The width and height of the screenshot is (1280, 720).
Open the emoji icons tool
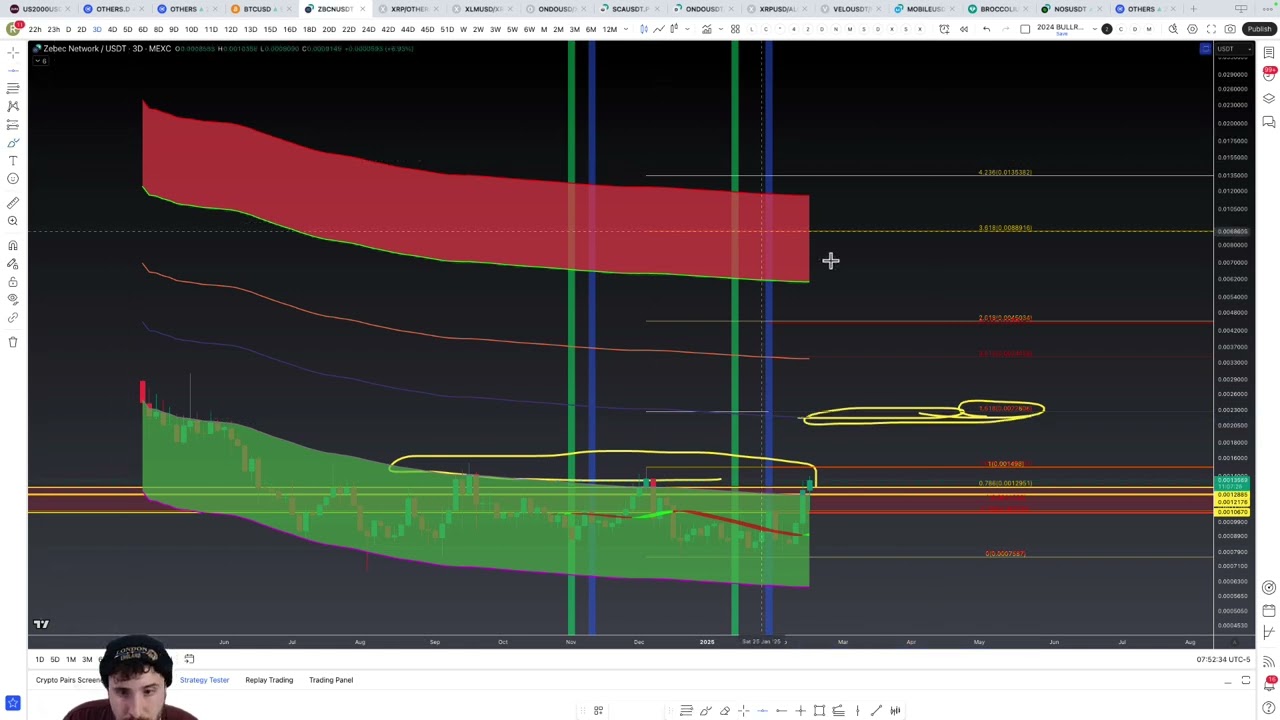point(13,179)
